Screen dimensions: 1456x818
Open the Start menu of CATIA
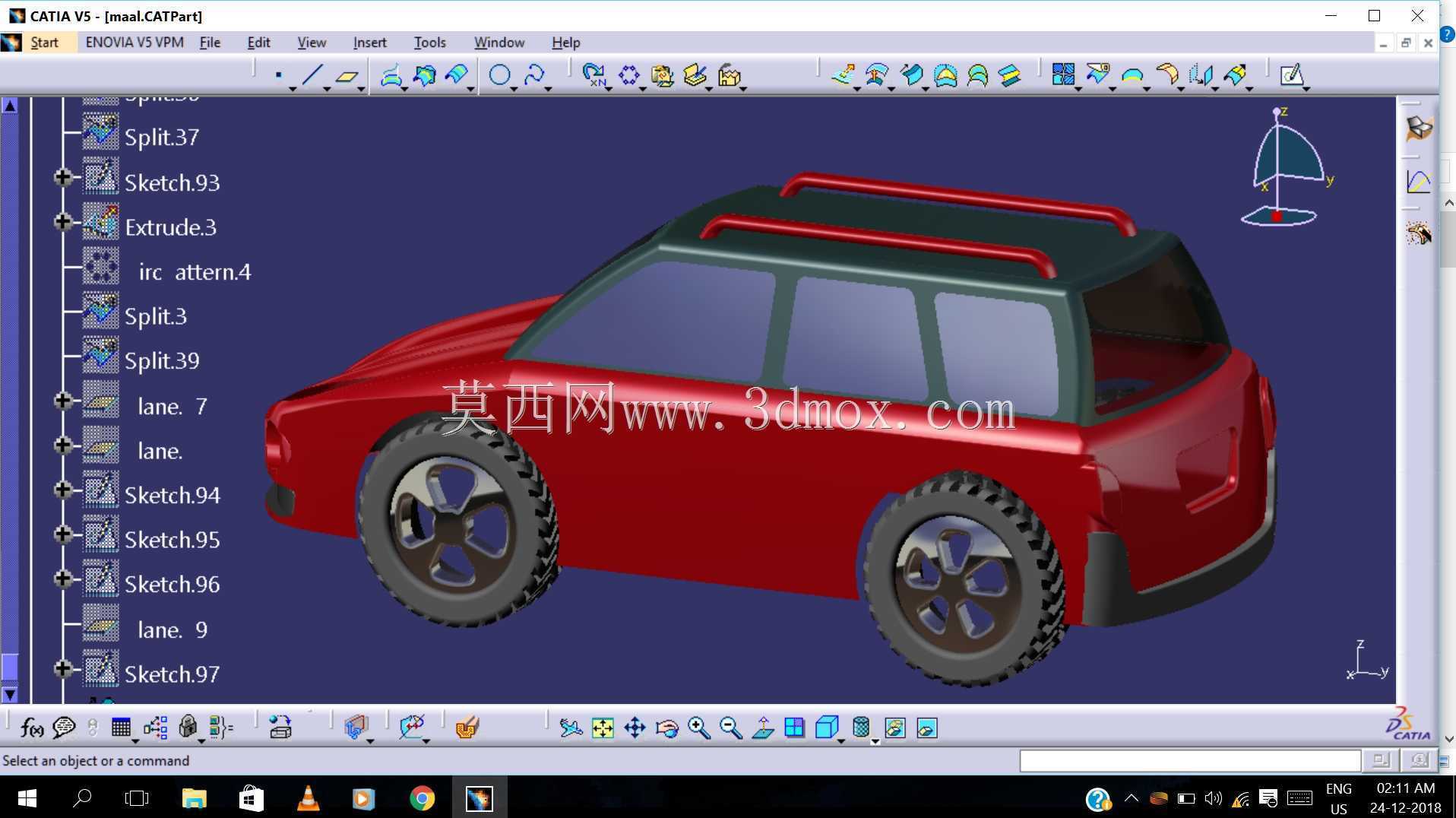(x=44, y=43)
